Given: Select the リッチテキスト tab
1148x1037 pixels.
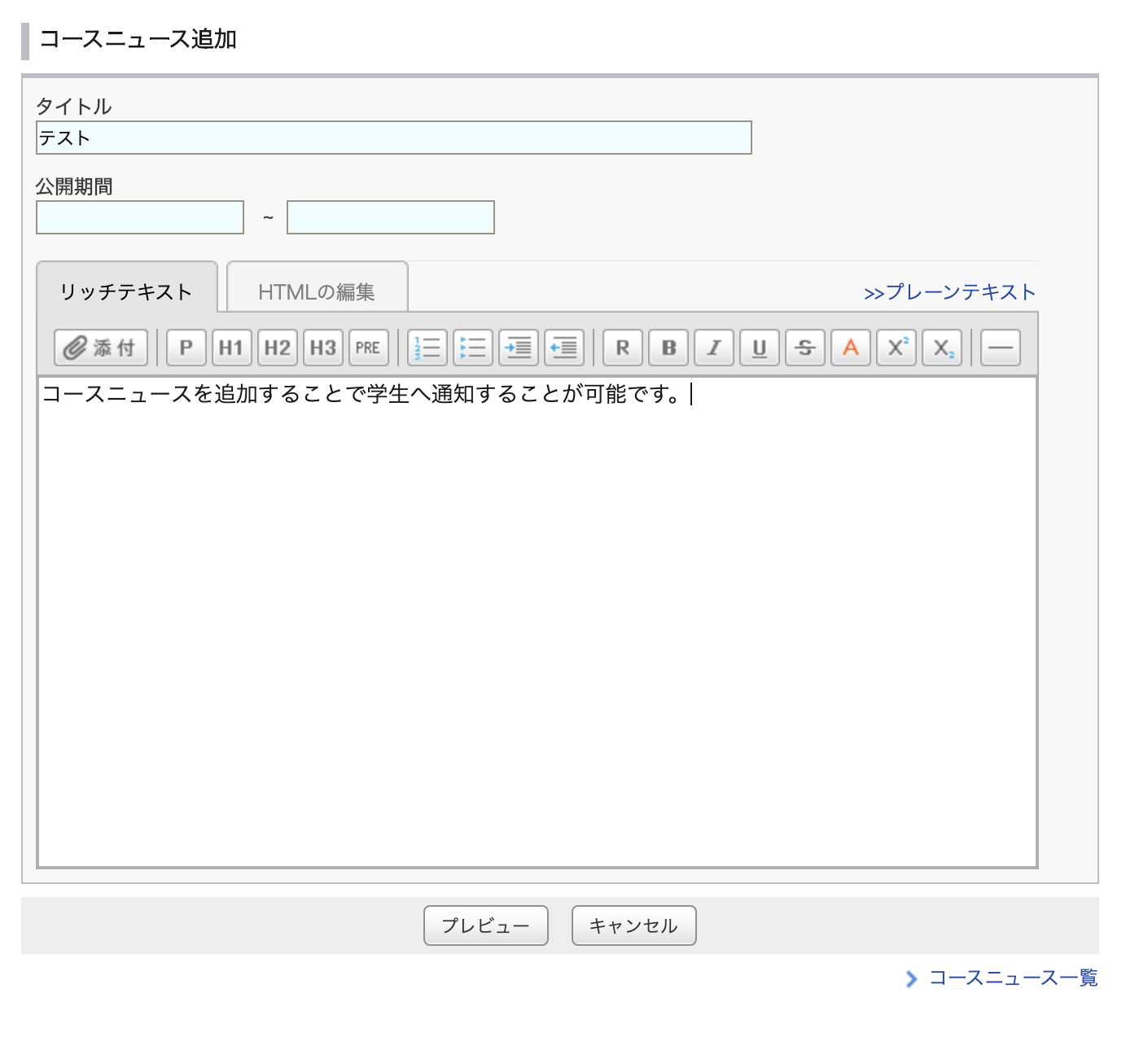Looking at the screenshot, I should [x=126, y=291].
